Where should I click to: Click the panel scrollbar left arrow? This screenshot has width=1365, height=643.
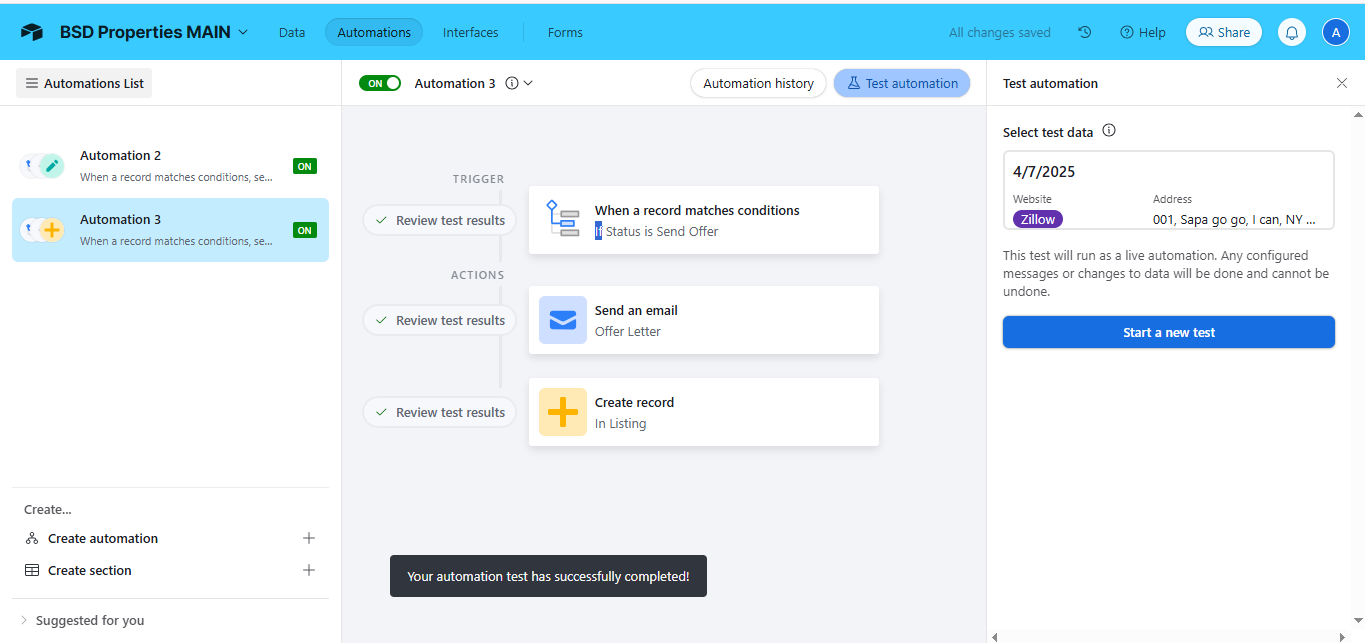993,636
